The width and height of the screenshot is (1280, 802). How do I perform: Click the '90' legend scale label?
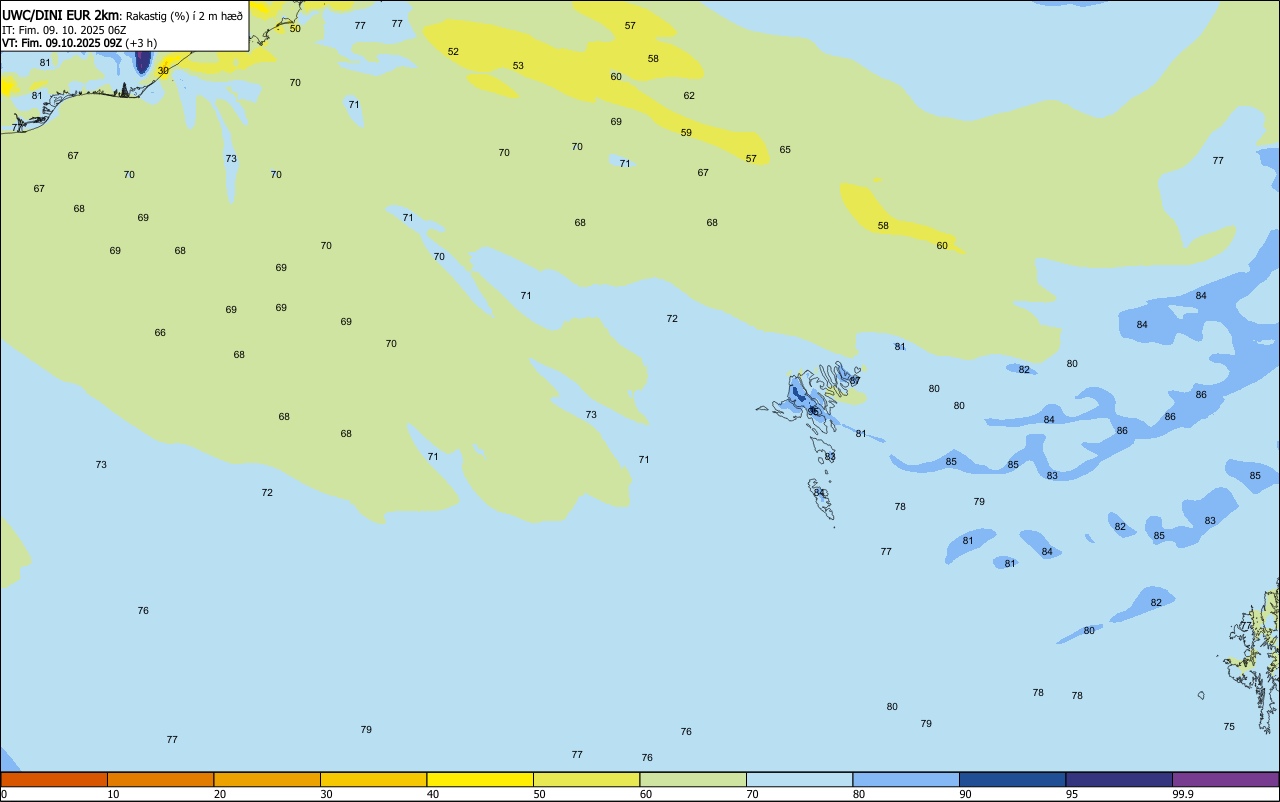[x=966, y=794]
